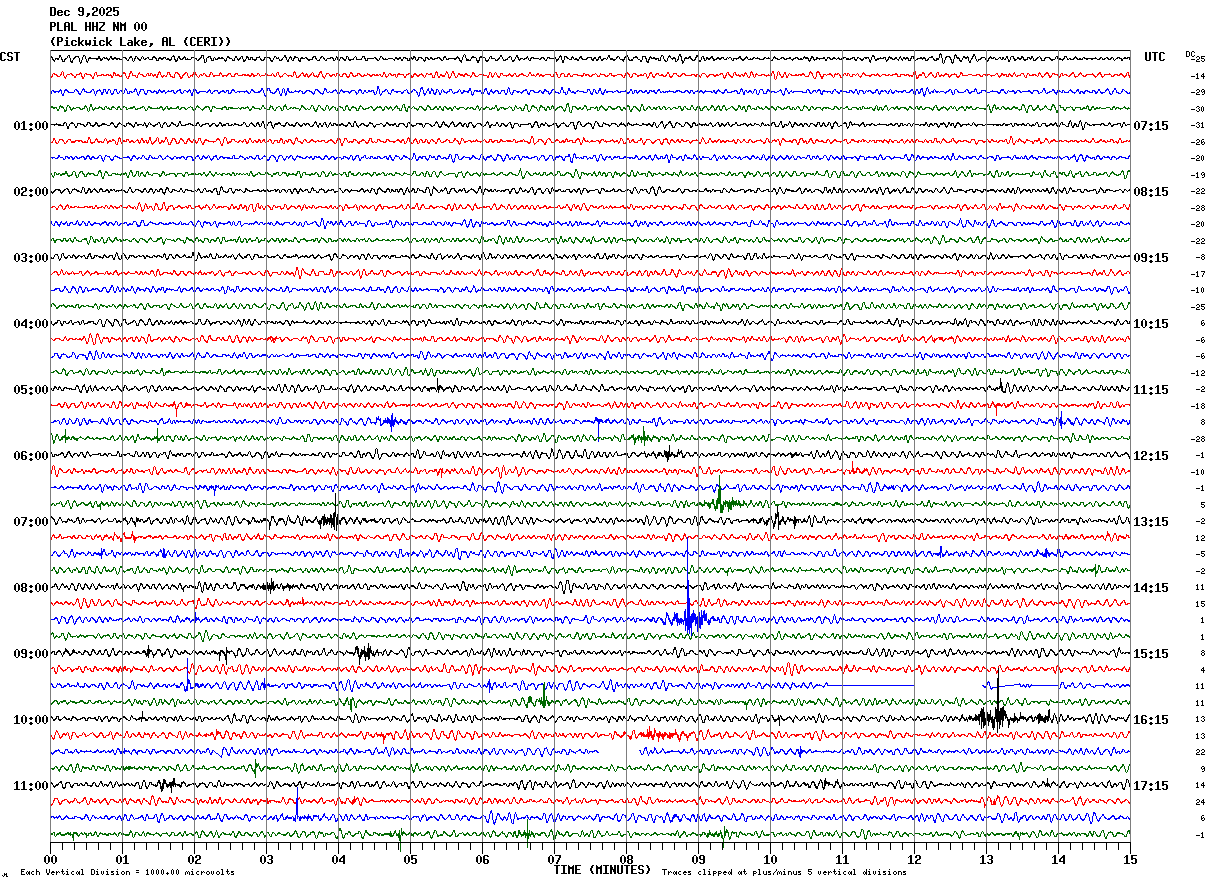Viewport: 1210px width, 886px height.
Task: Click the '08:15' UTC time label
Action: click(1152, 192)
